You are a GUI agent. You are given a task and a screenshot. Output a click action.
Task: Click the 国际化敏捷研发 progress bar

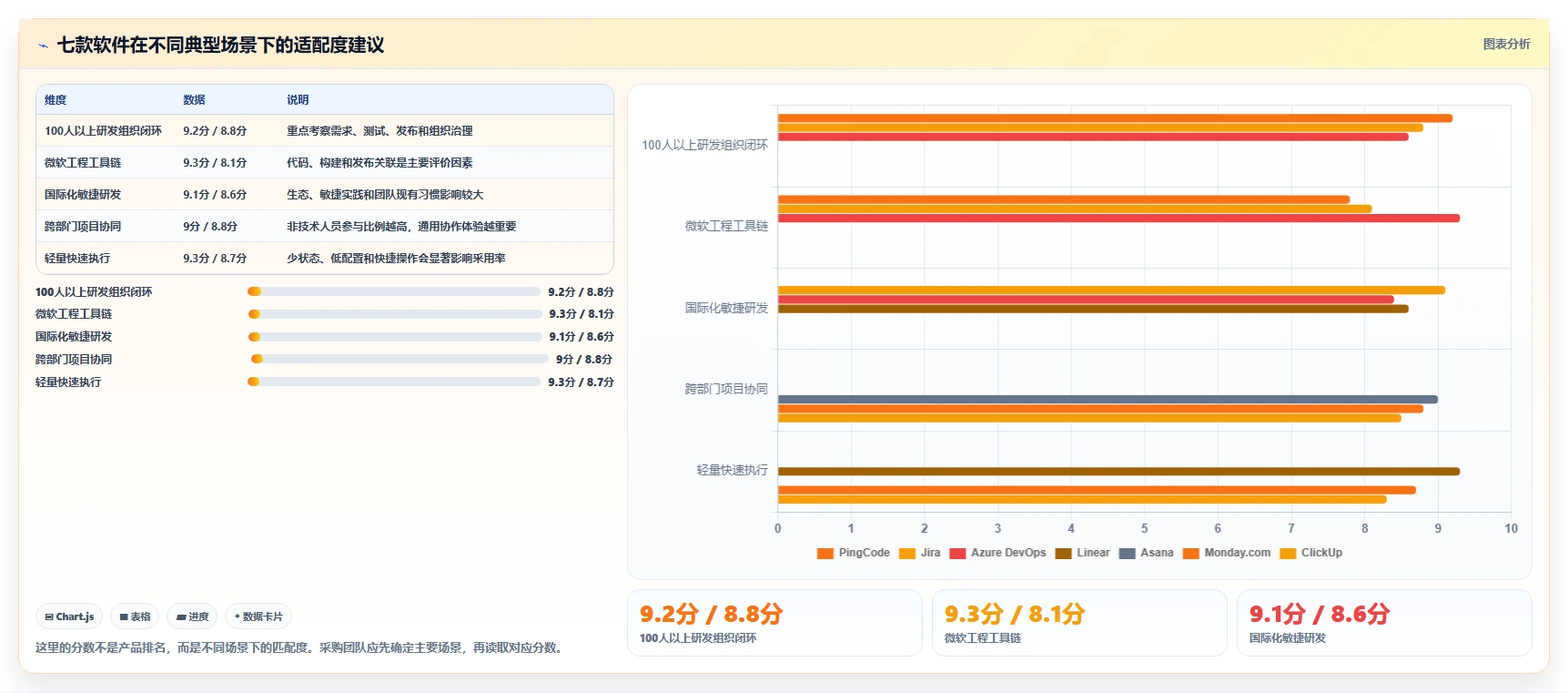395,336
